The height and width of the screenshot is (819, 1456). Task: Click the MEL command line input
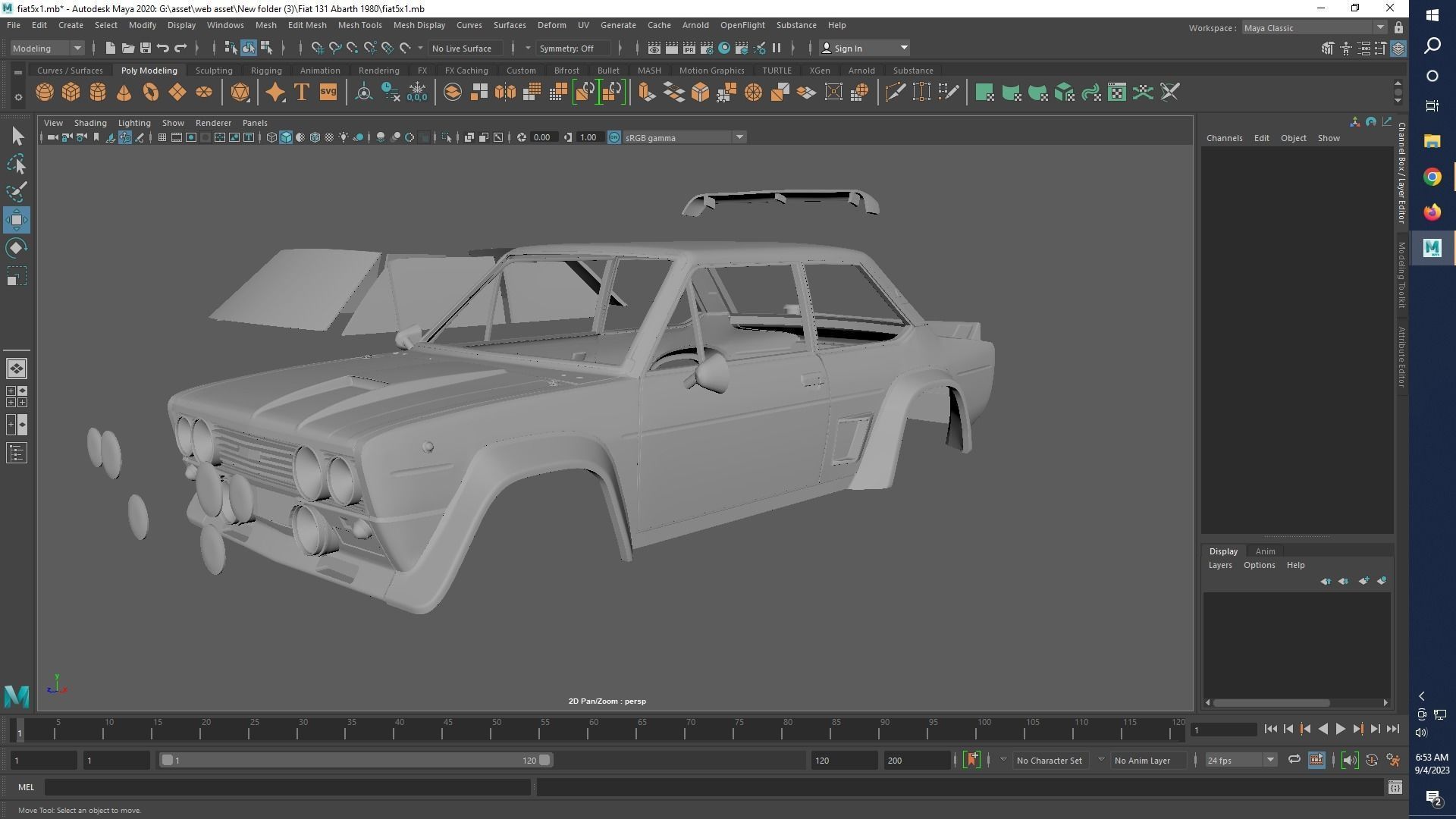click(x=288, y=787)
